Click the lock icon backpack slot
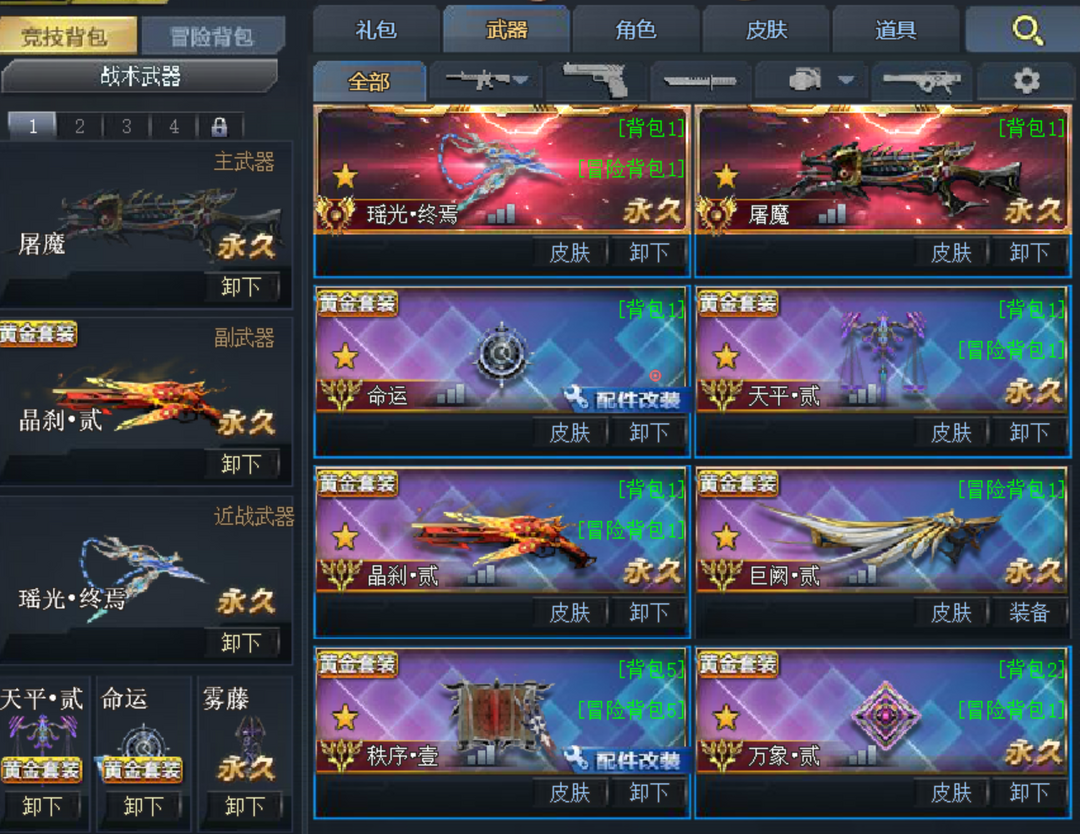The height and width of the screenshot is (834, 1080). (219, 126)
